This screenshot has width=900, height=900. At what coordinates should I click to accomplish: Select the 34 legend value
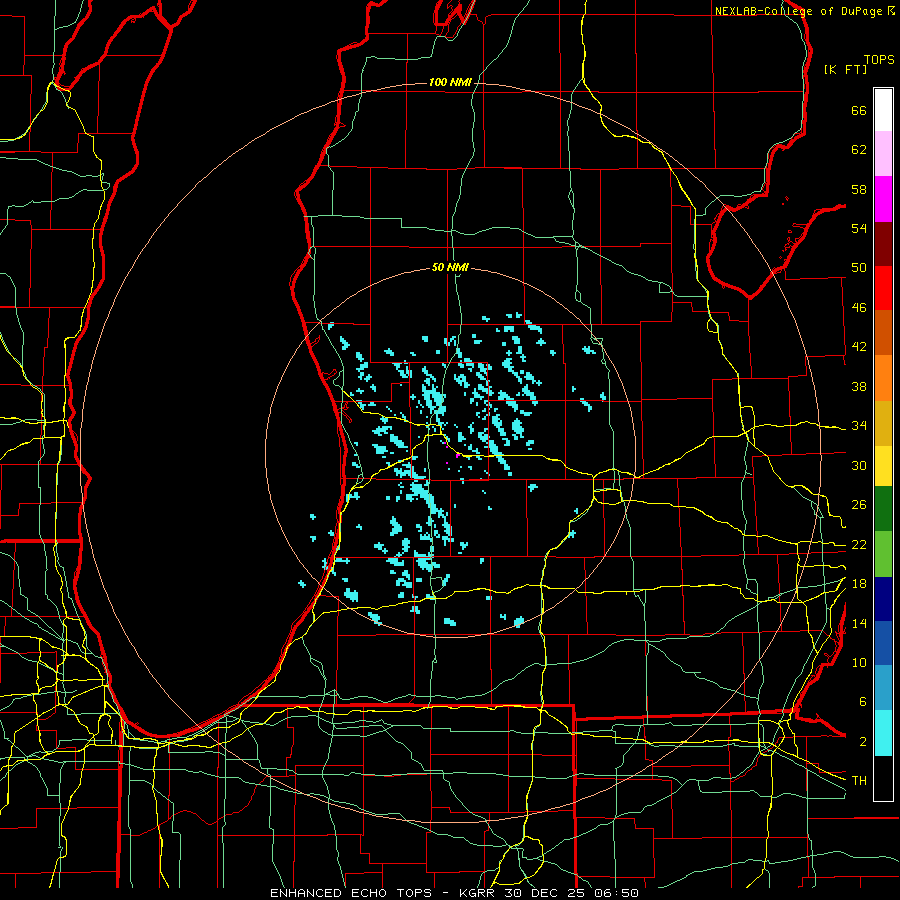[x=859, y=426]
